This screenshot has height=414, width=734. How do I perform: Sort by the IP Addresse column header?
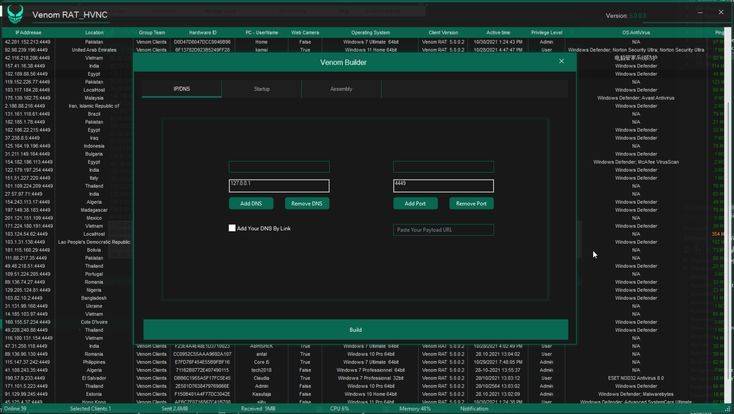click(x=28, y=33)
